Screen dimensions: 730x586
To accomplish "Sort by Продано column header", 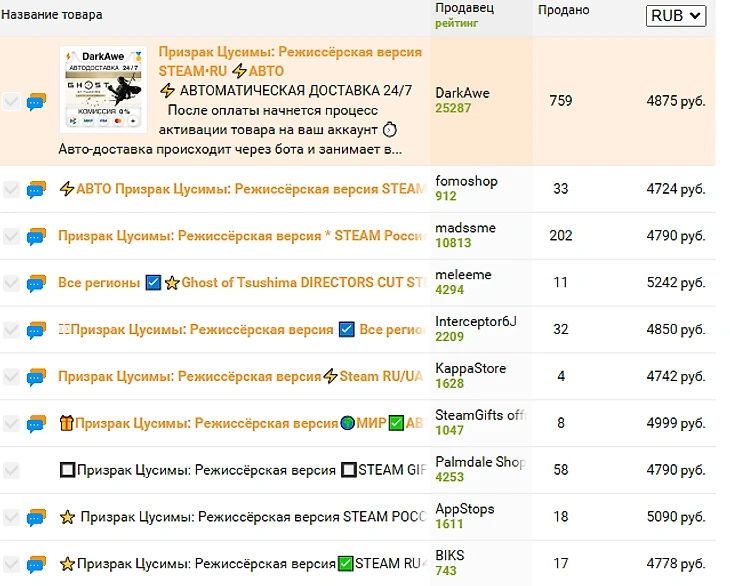I will tap(563, 10).
